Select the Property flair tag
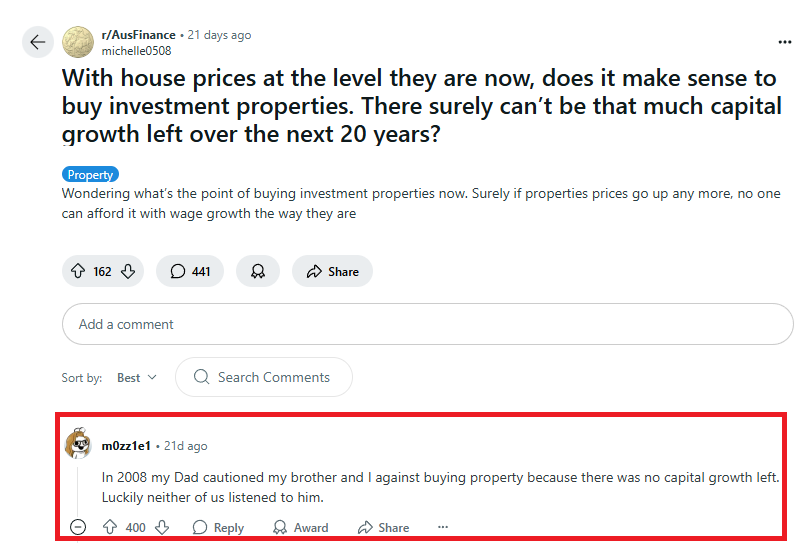800x543 pixels. [90, 174]
